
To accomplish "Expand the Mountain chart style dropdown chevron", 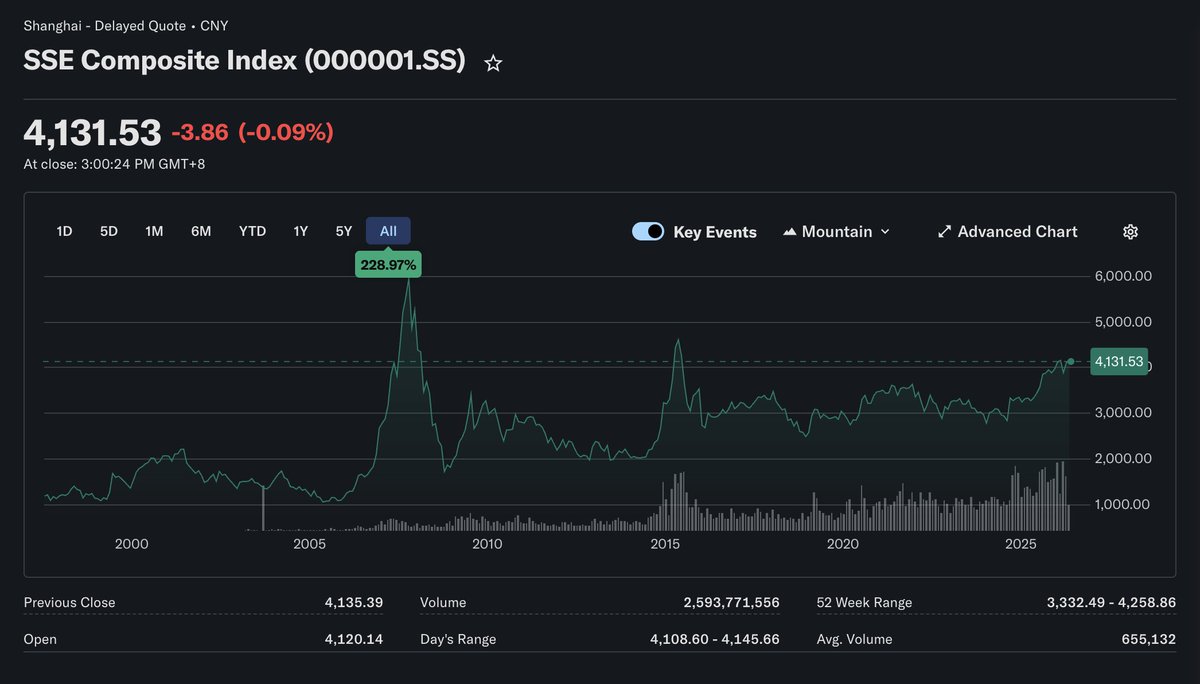I will coord(884,232).
